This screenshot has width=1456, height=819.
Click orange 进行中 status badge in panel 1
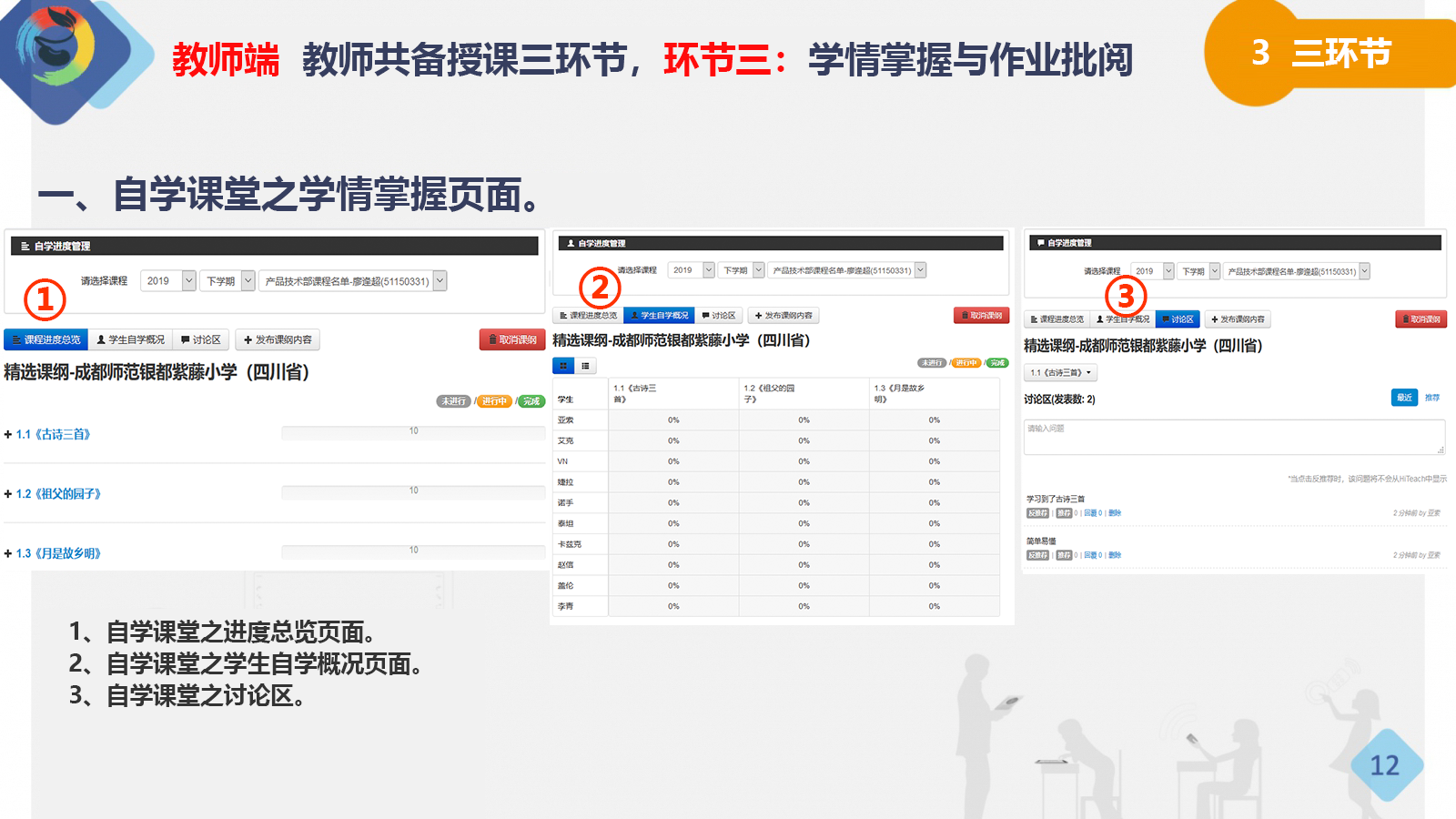[x=493, y=401]
